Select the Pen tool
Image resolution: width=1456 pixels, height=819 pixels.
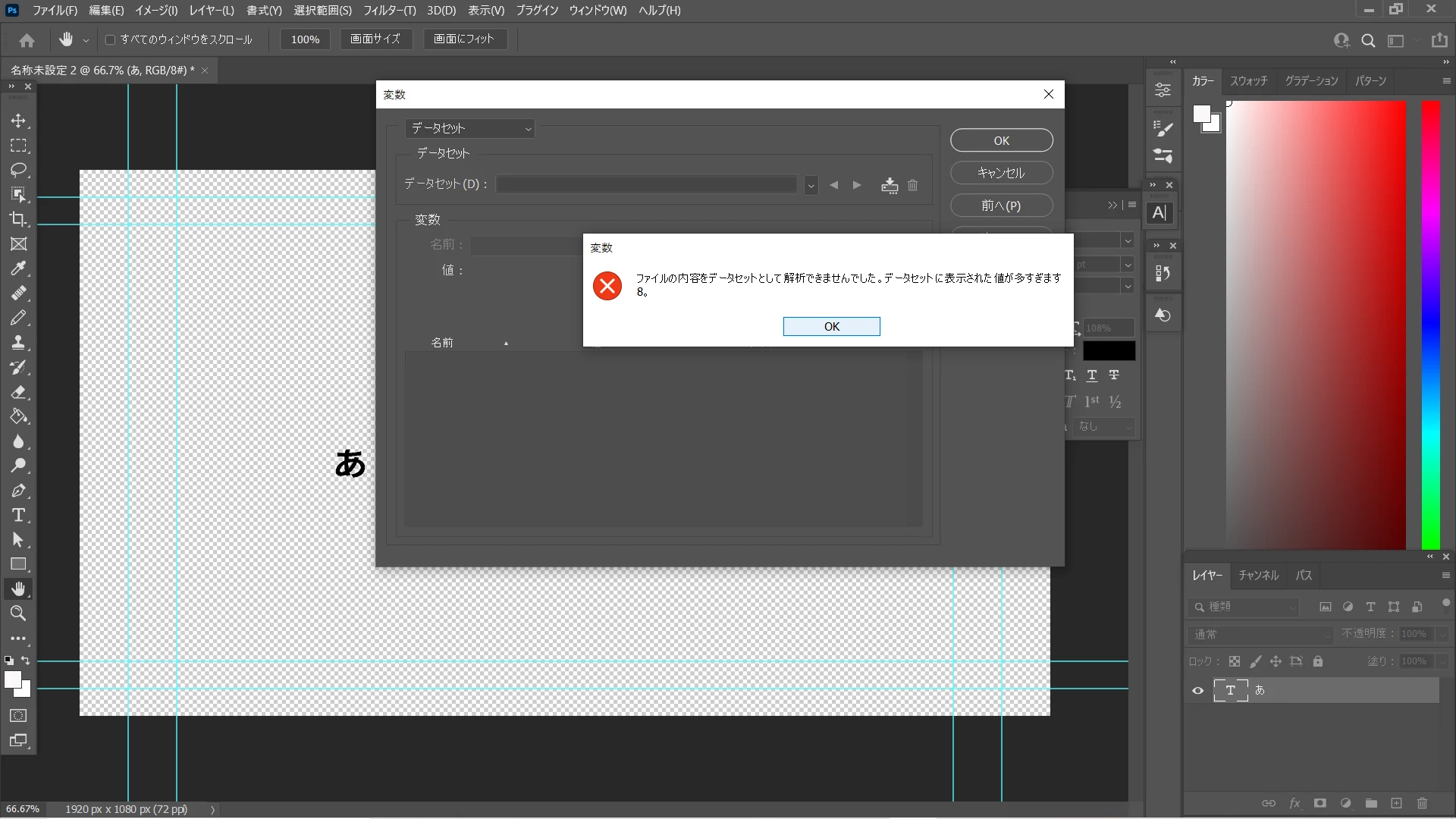(18, 491)
